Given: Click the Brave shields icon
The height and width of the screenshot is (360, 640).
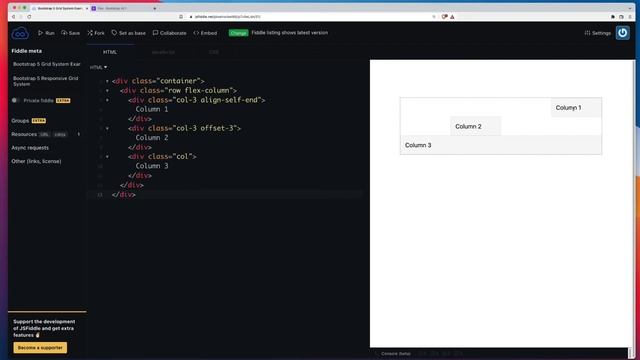Looking at the screenshot, I should tap(445, 17).
